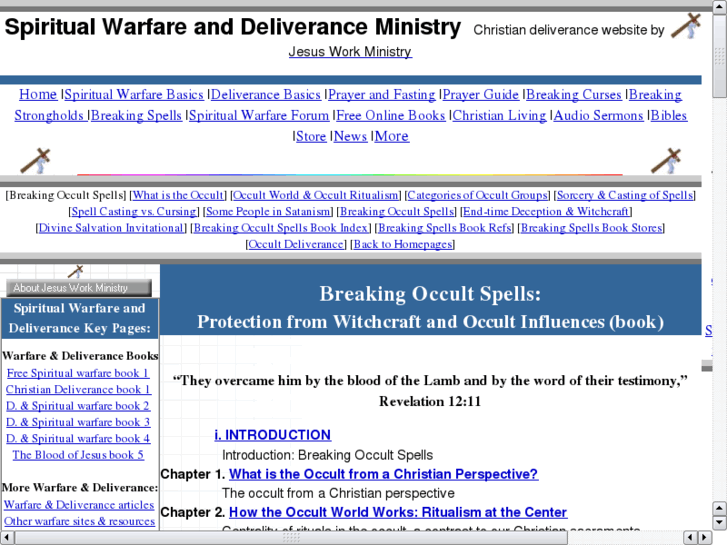Open Prayer and Fasting menu item
Image resolution: width=727 pixels, height=545 pixels.
(382, 95)
